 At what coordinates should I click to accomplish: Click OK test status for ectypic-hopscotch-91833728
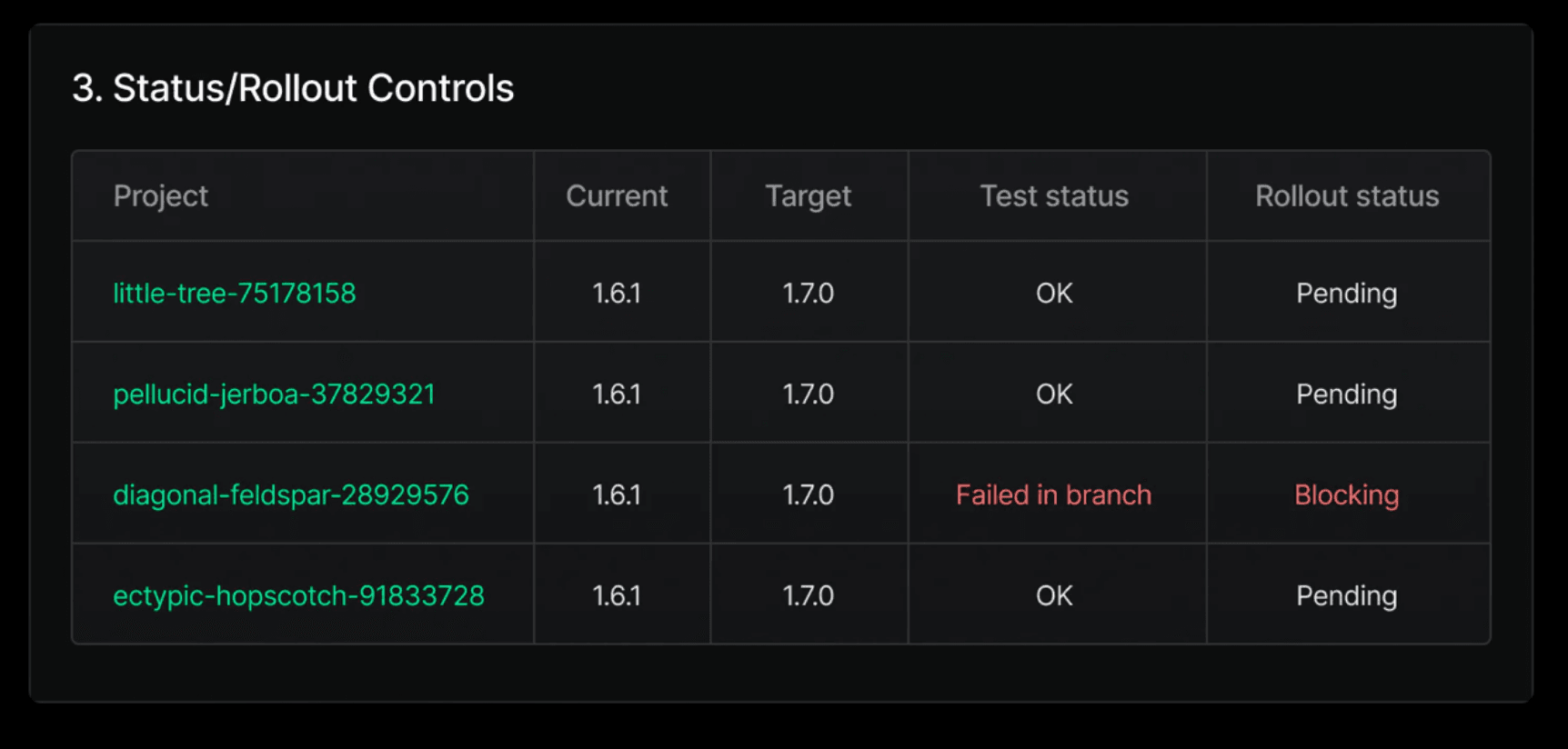tap(1054, 596)
